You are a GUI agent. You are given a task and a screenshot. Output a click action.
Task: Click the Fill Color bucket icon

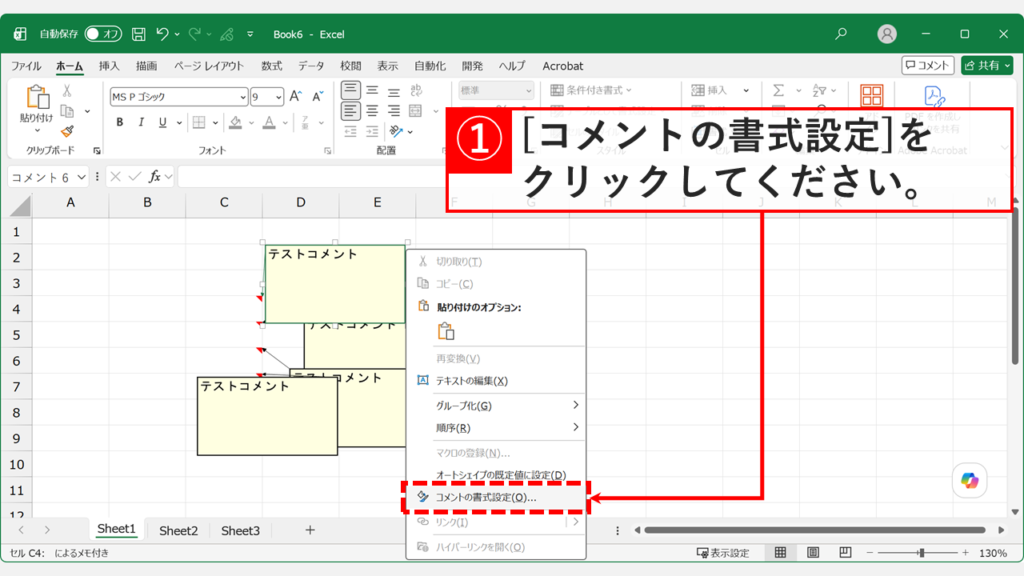(x=236, y=122)
